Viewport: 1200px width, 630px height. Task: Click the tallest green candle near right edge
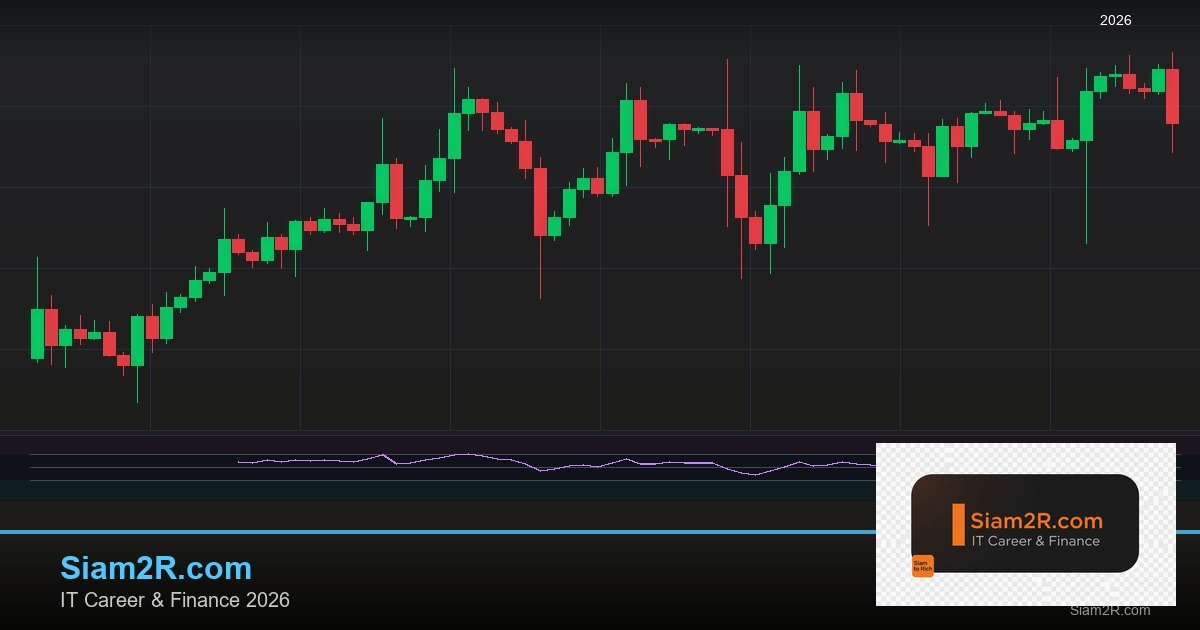pyautogui.click(x=1086, y=116)
